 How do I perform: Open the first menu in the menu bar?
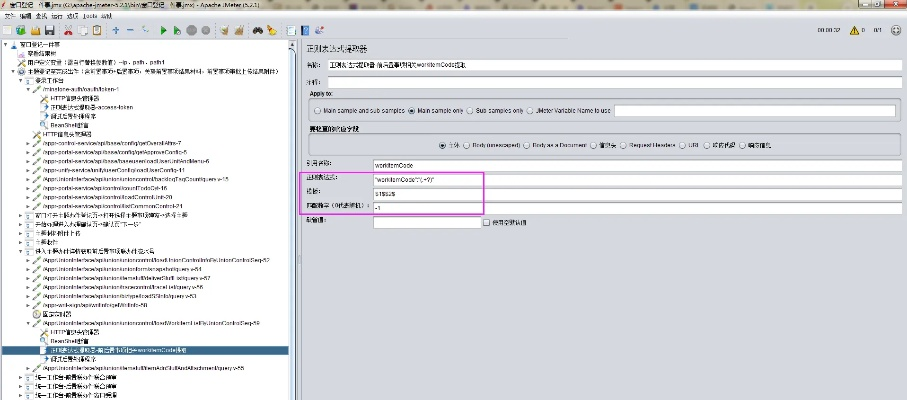pyautogui.click(x=10, y=17)
